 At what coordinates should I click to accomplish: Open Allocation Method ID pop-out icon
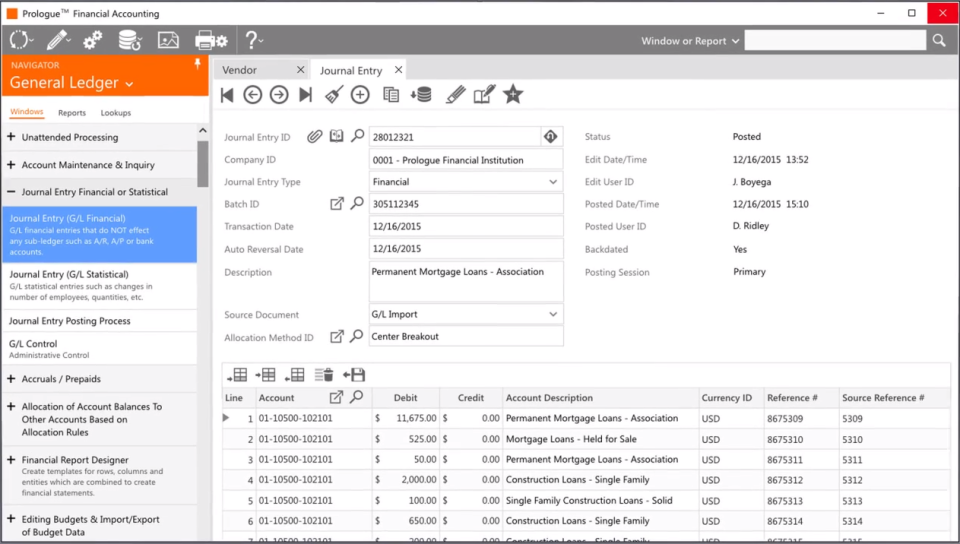tap(337, 337)
